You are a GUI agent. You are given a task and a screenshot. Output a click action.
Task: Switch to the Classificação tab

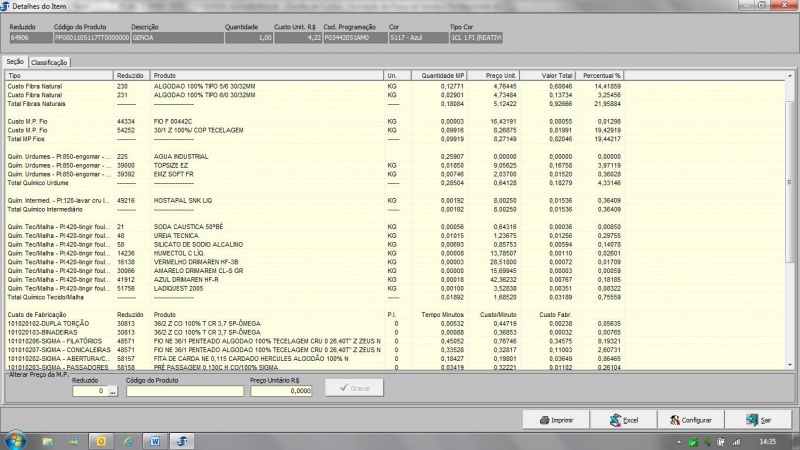click(49, 62)
